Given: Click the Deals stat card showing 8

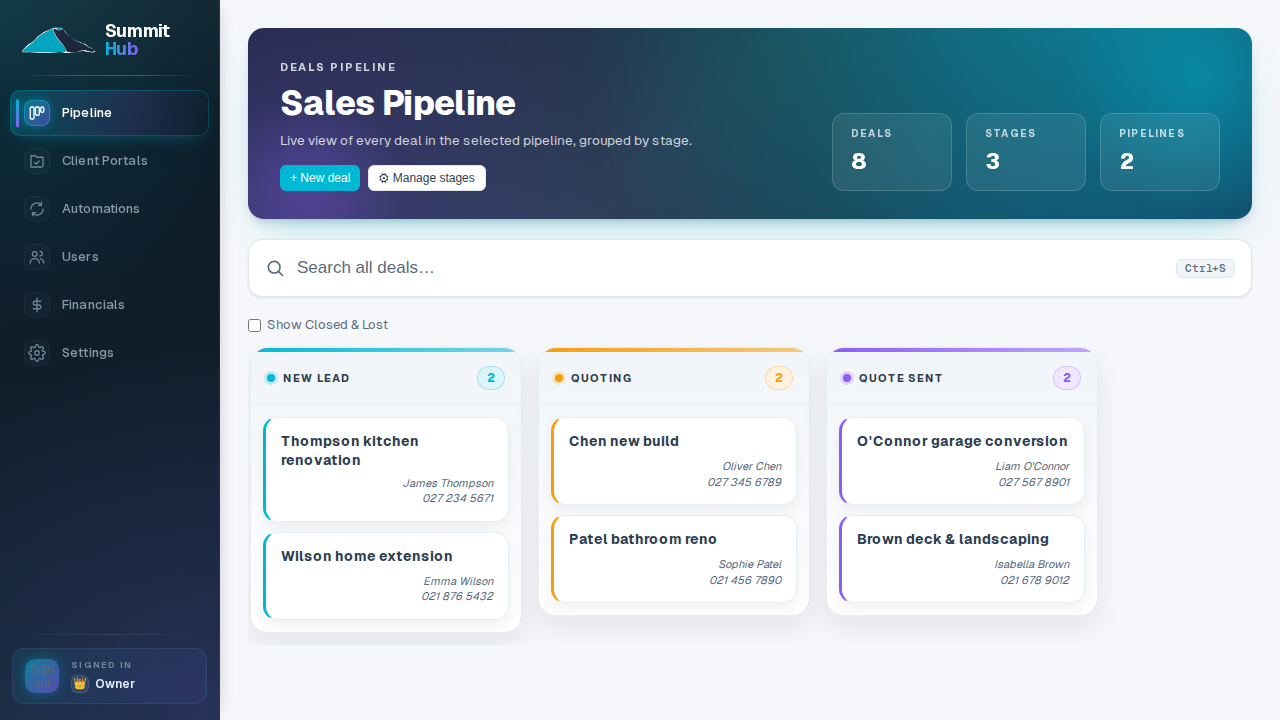Looking at the screenshot, I should point(892,152).
